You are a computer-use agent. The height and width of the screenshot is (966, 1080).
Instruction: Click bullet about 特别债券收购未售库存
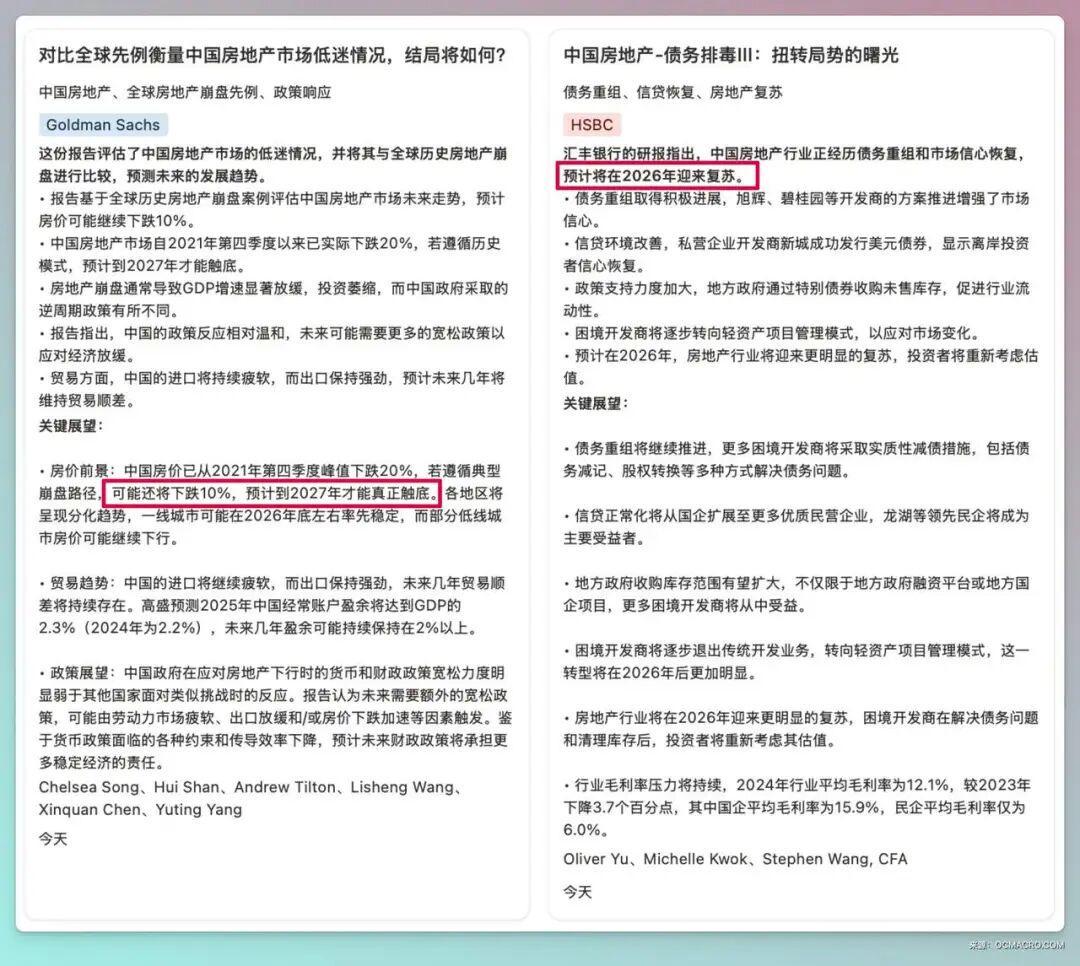click(796, 299)
